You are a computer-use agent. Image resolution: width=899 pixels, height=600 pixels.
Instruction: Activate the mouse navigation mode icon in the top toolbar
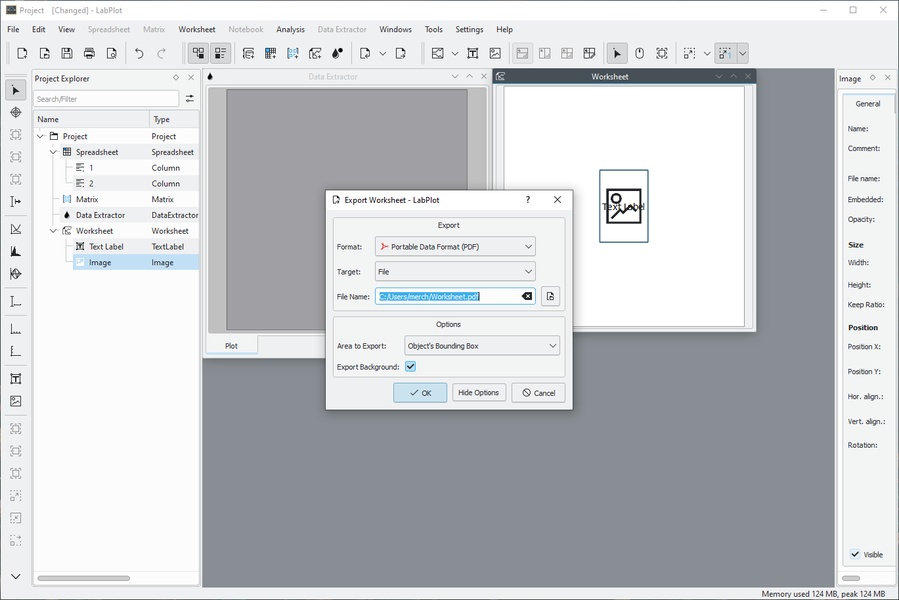tap(639, 53)
